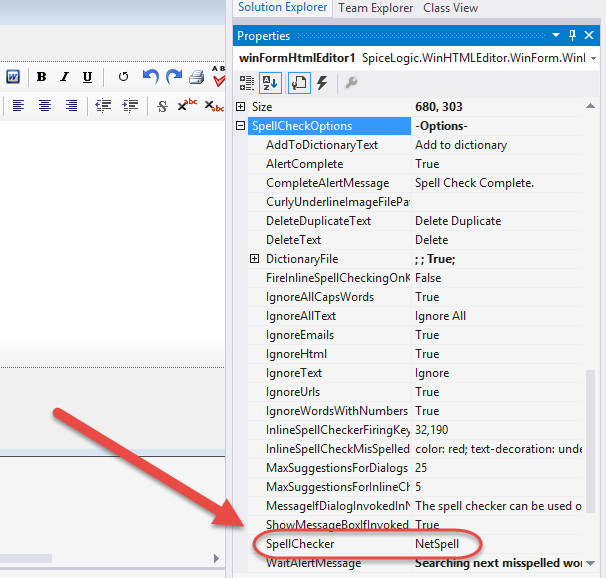Switch Properties grid to Categorized view

point(246,83)
